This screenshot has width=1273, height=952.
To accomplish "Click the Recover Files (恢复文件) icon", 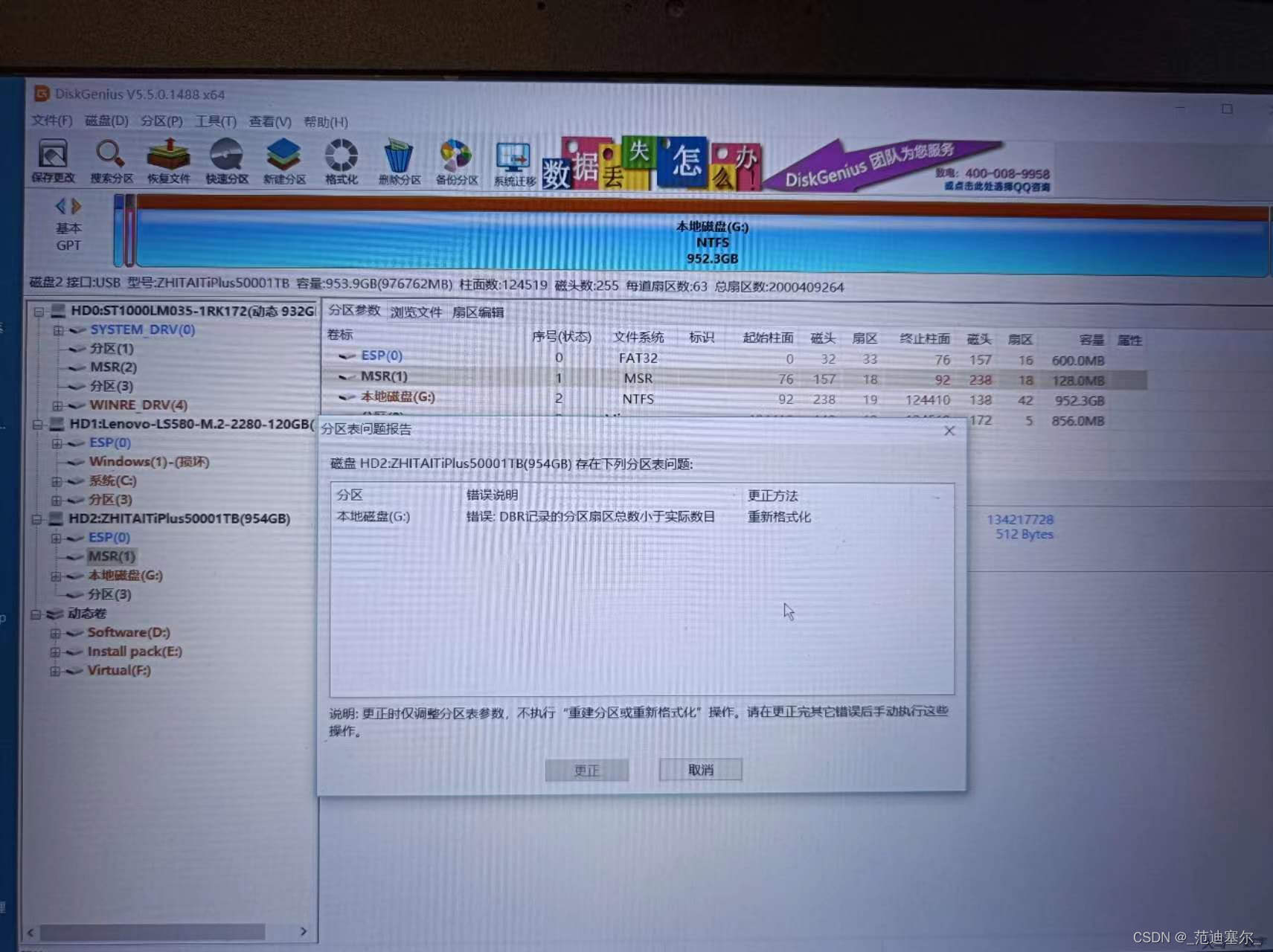I will point(168,161).
